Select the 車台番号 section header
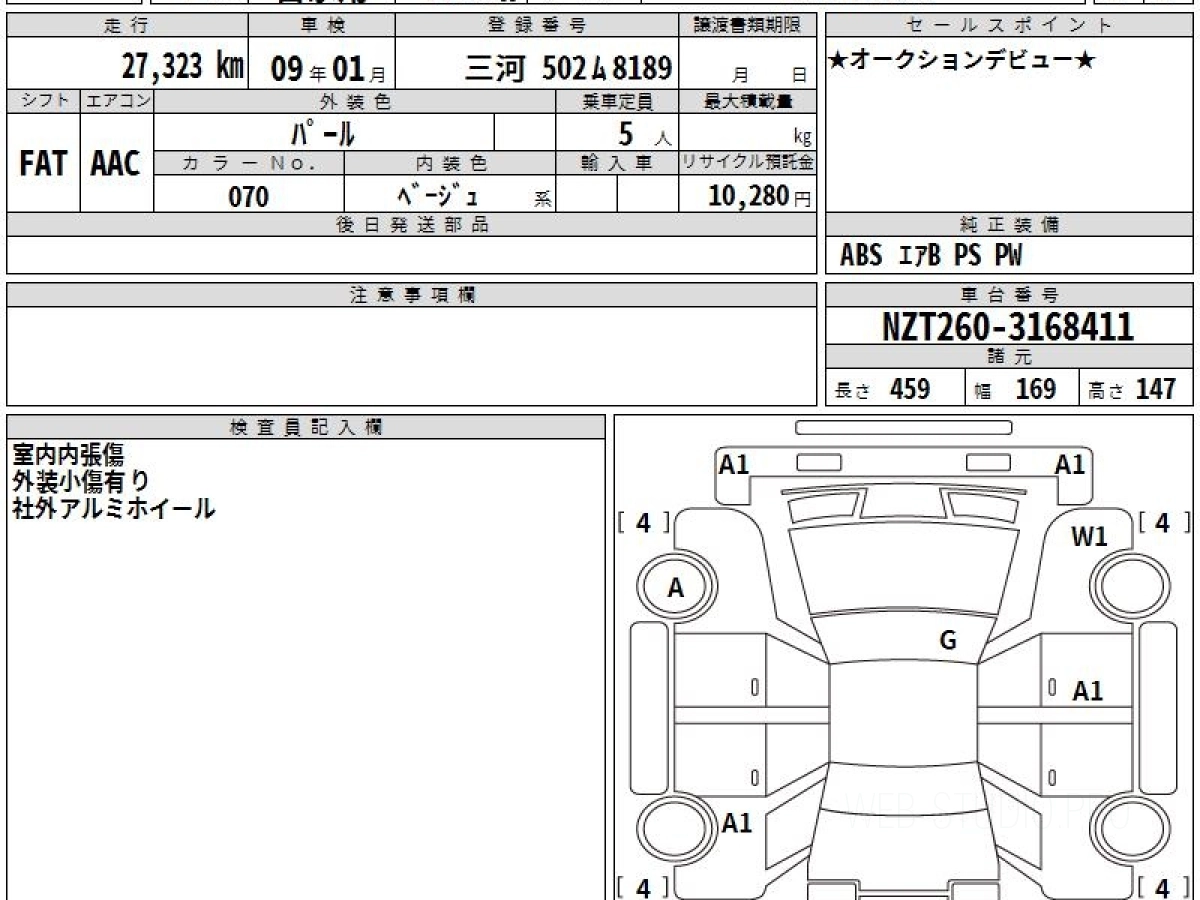This screenshot has width=1200, height=900. point(1009,295)
